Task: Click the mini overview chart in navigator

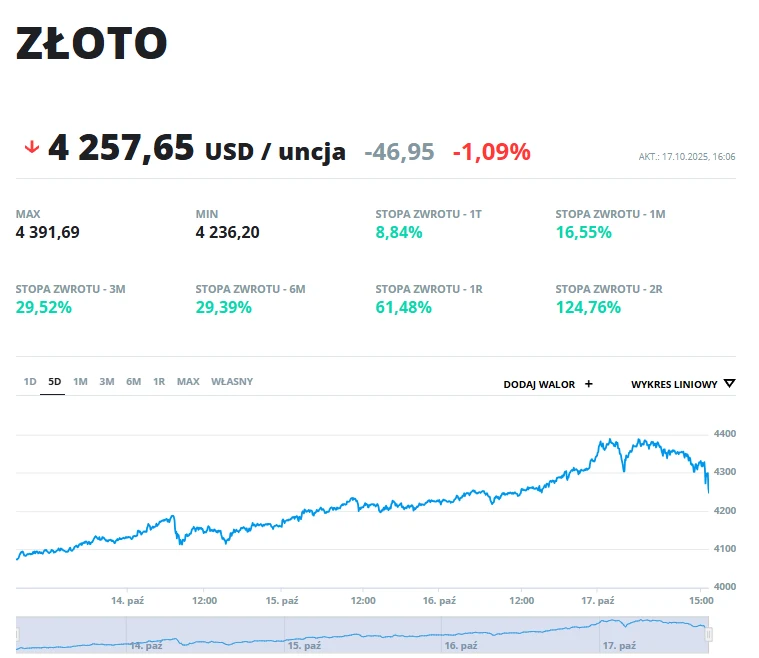Action: [360, 634]
